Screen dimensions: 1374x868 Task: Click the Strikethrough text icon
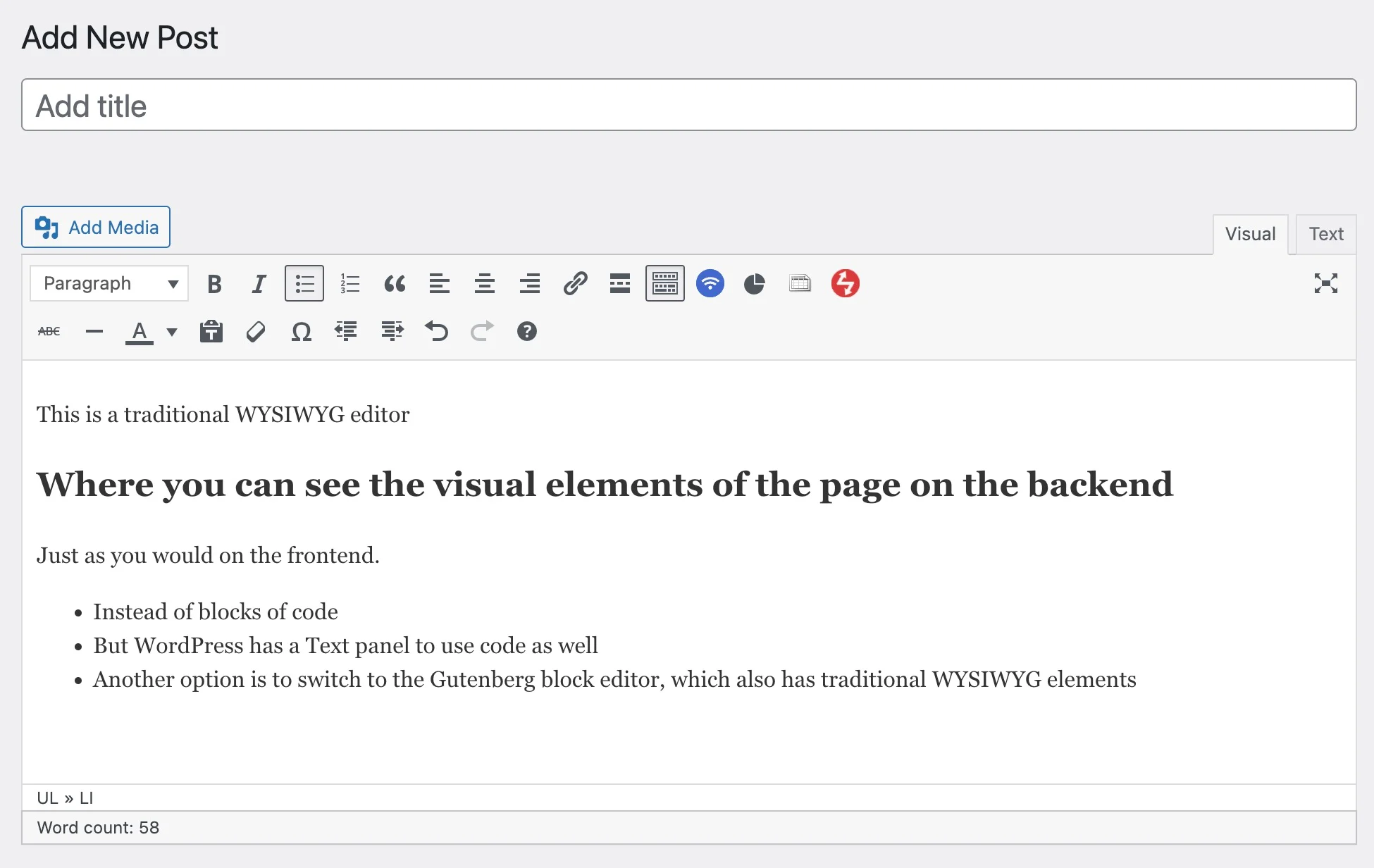[48, 330]
